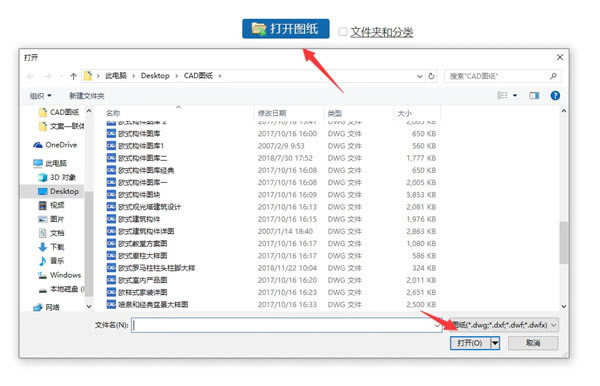The image size is (600, 386).
Task: Click the Desktop breadcrumb segment
Action: click(155, 76)
